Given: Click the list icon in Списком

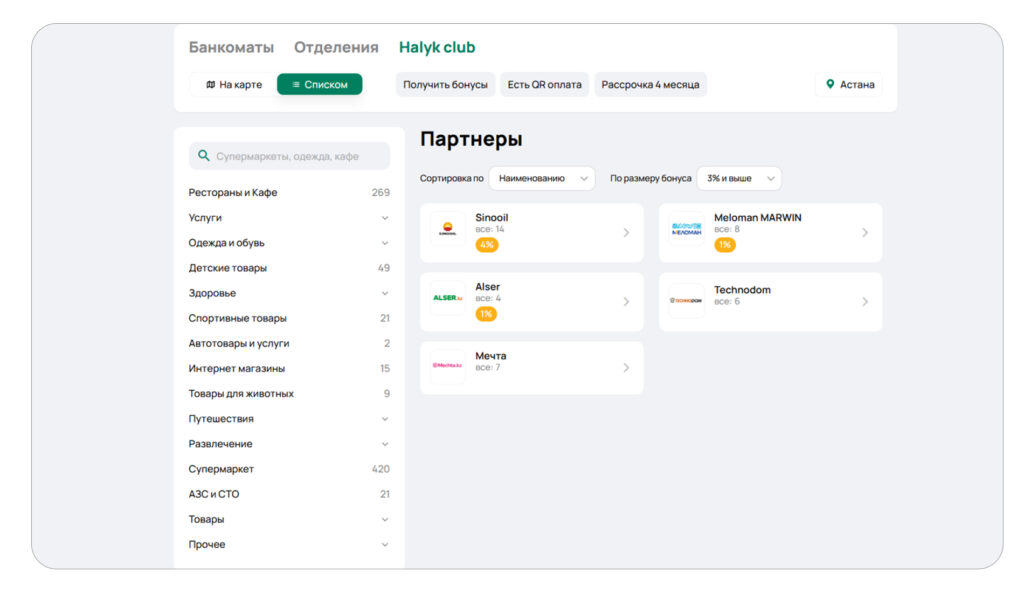Looking at the screenshot, I should [x=296, y=84].
